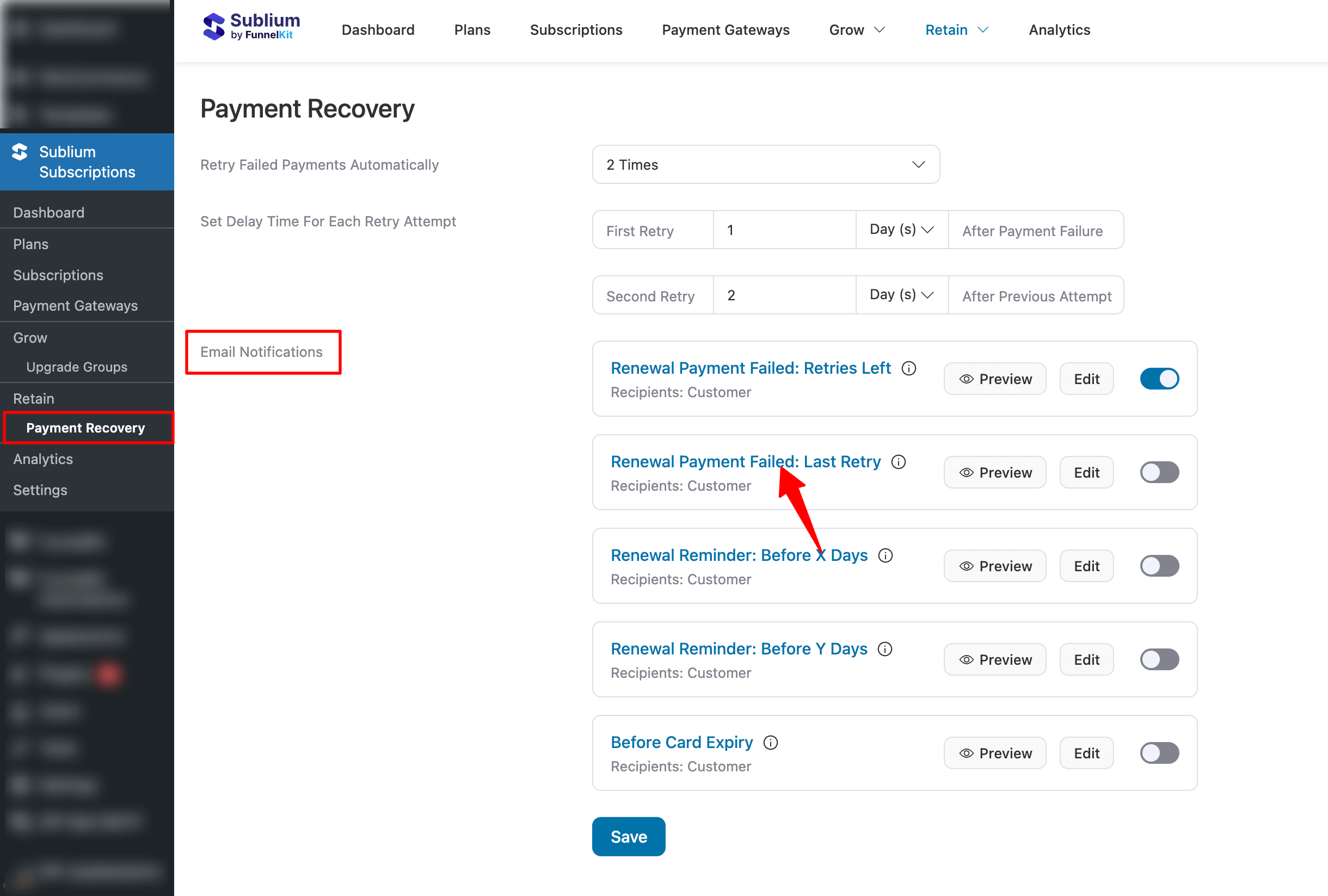1328x896 pixels.
Task: Open the Payment Gateways page from top navigation
Action: (x=725, y=30)
